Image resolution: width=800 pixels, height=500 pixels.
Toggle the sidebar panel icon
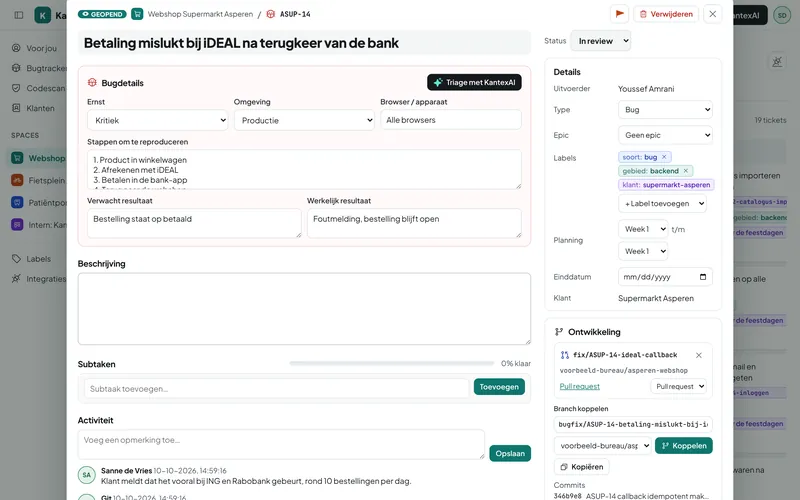(19, 15)
